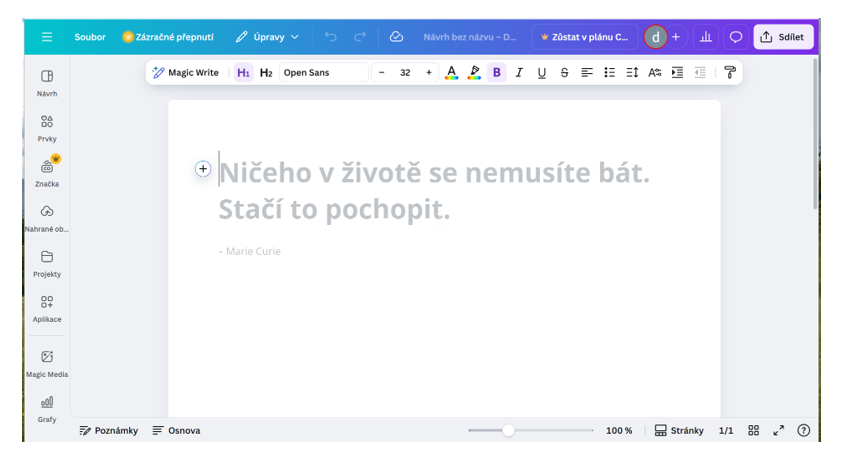Viewport: 859px width, 463px height.
Task: Open the text color picker
Action: [451, 73]
